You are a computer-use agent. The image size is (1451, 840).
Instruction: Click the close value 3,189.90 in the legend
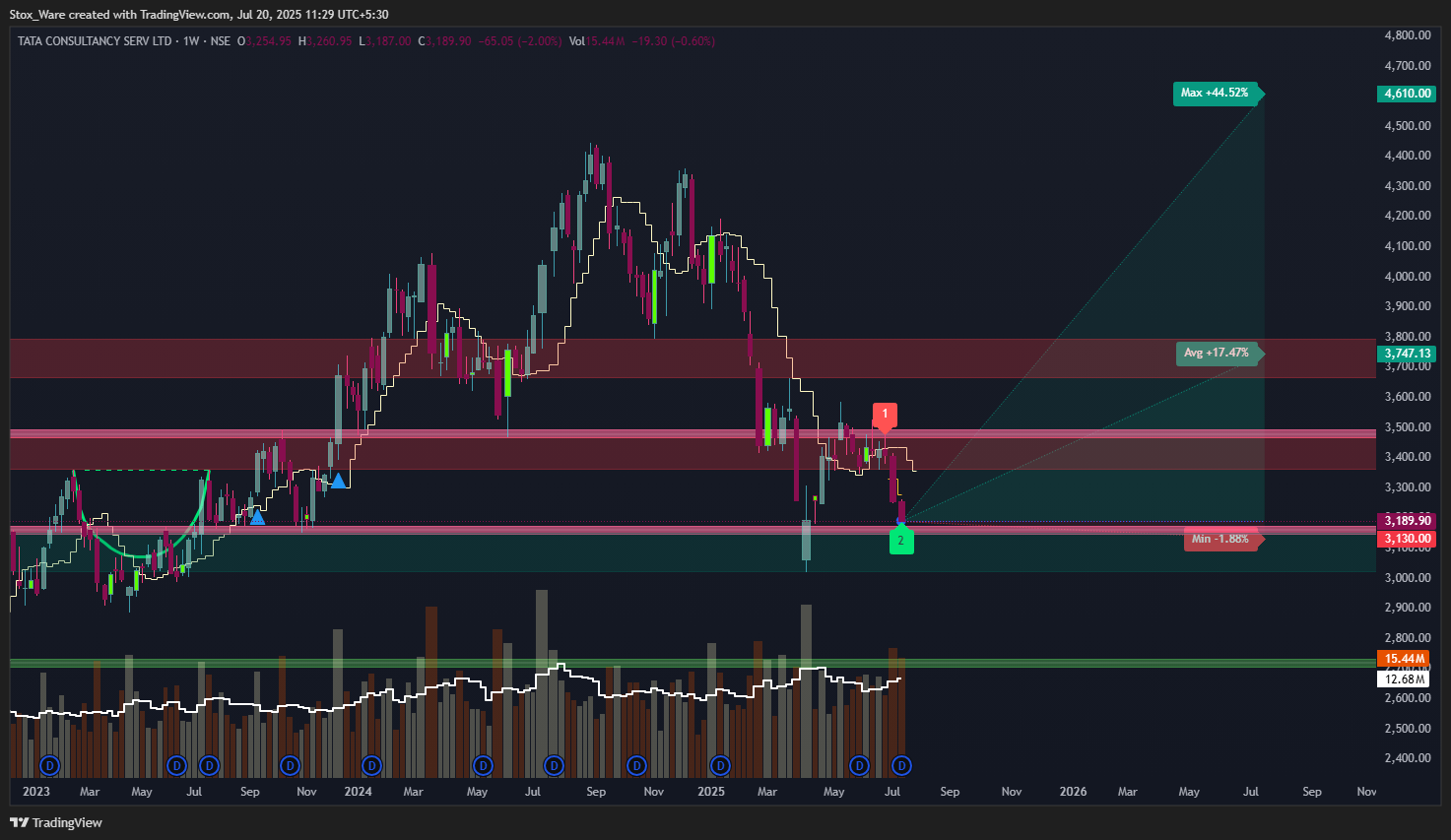click(x=448, y=41)
